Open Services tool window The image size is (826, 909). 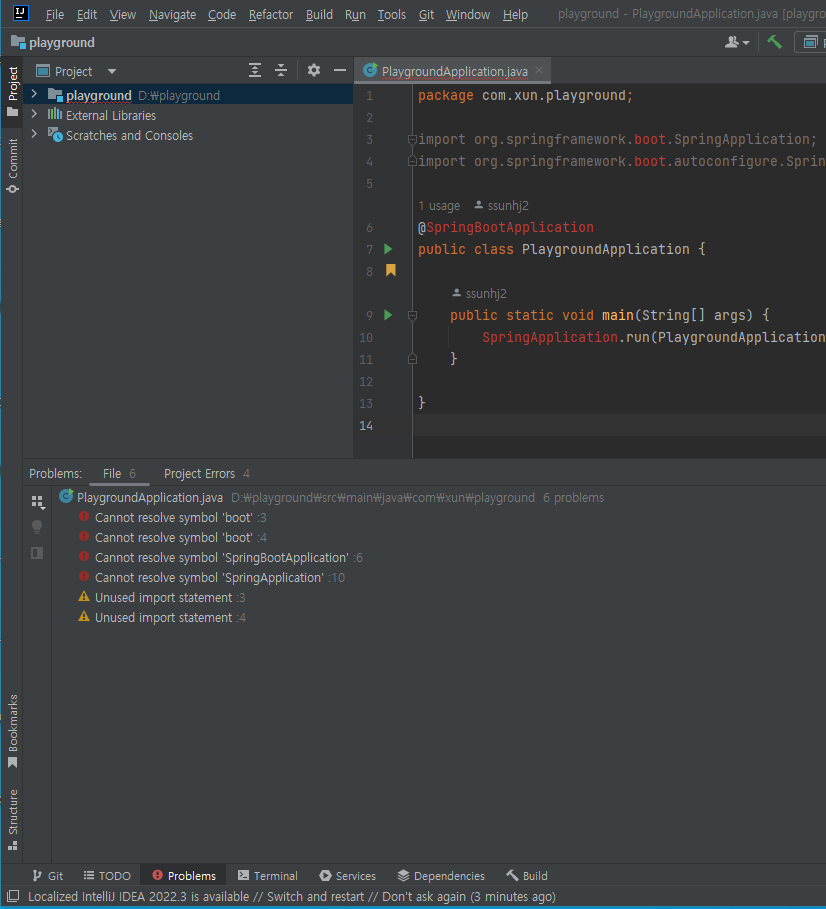click(348, 875)
